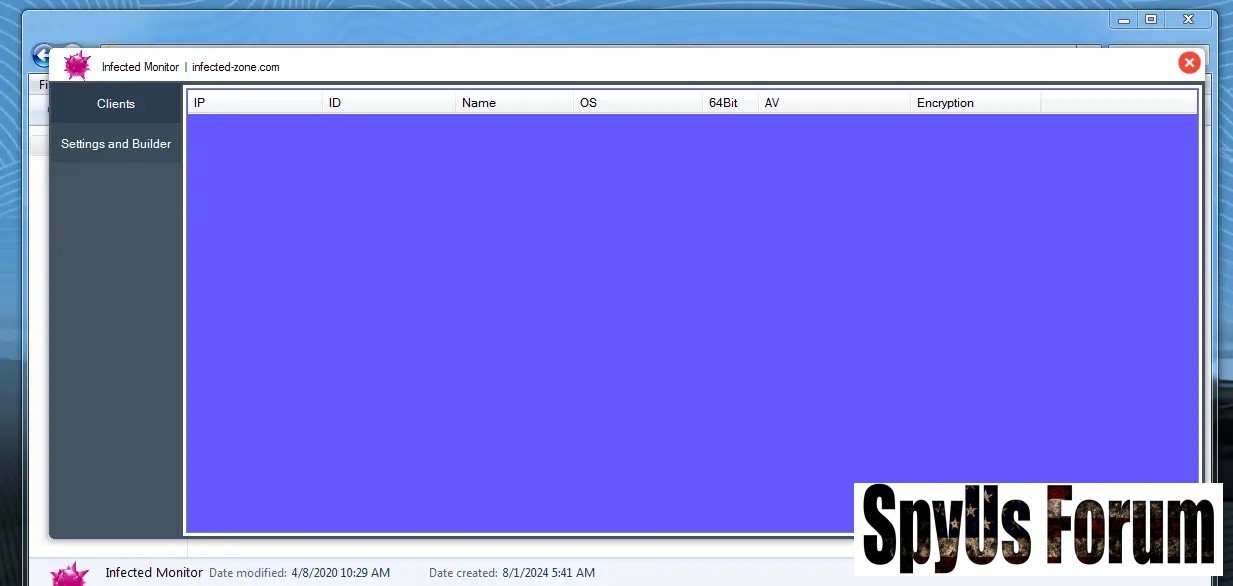The height and width of the screenshot is (586, 1233).
Task: Minimize the background Explorer window
Action: point(1124,19)
